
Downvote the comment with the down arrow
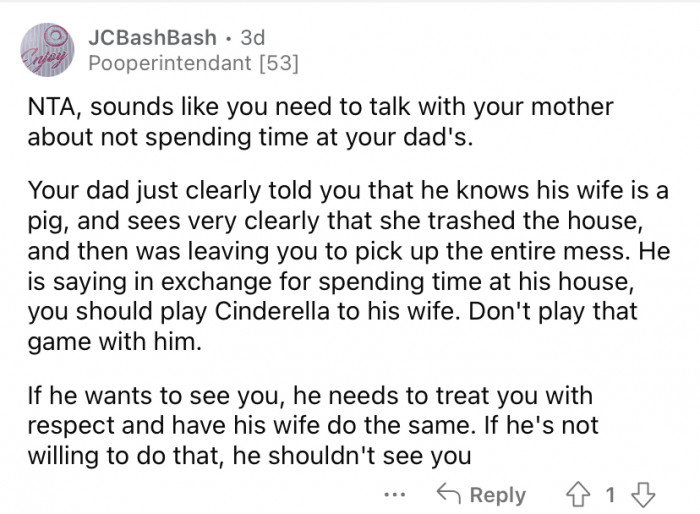click(x=643, y=495)
